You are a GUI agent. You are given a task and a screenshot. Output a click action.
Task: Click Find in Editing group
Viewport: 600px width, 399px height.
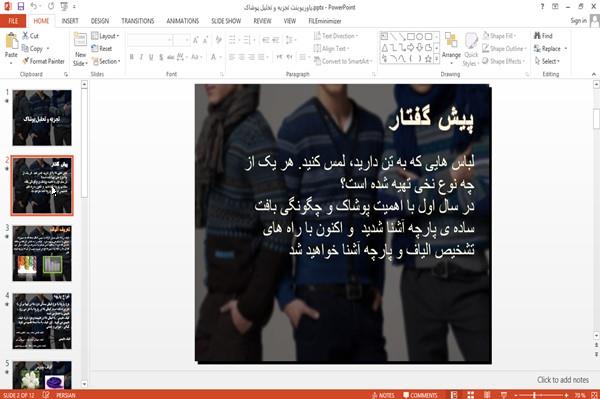(x=543, y=36)
